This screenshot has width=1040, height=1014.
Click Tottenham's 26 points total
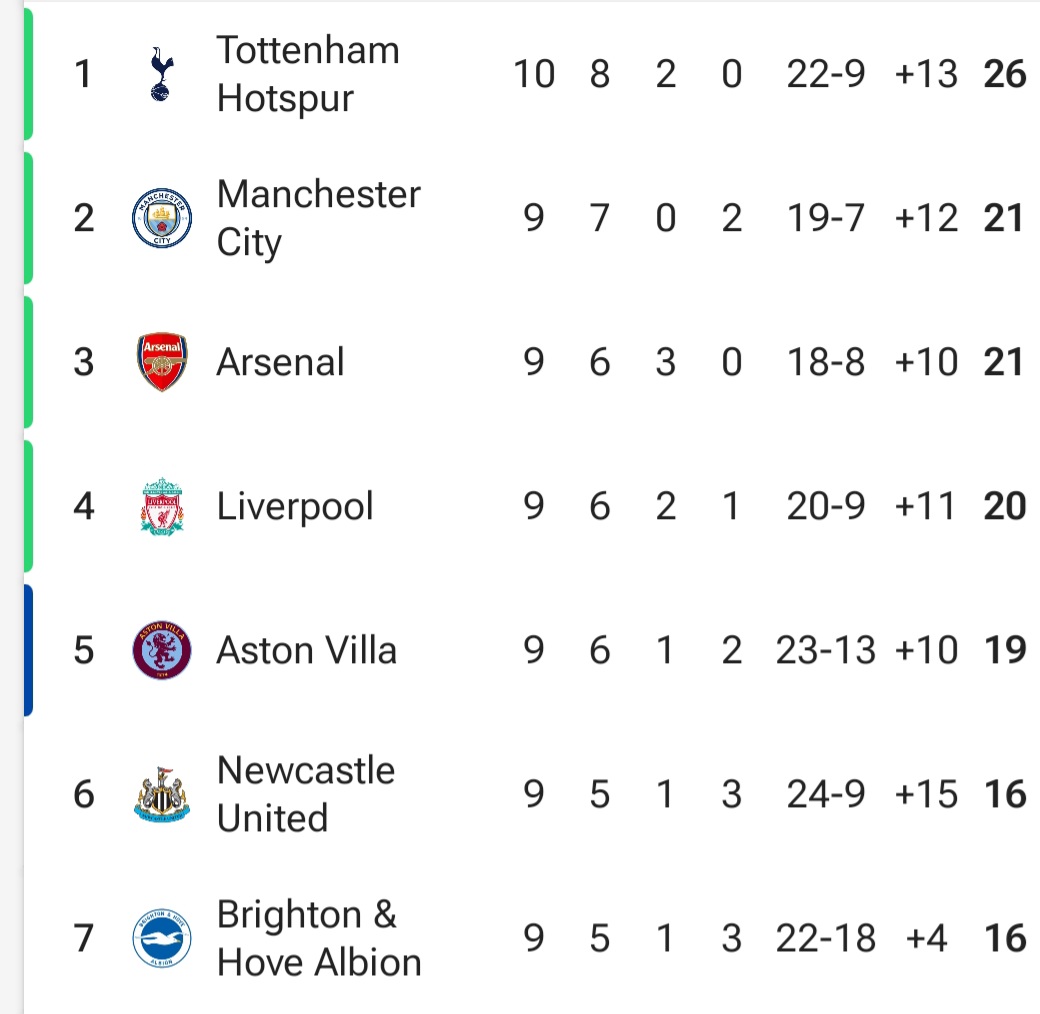click(1005, 74)
